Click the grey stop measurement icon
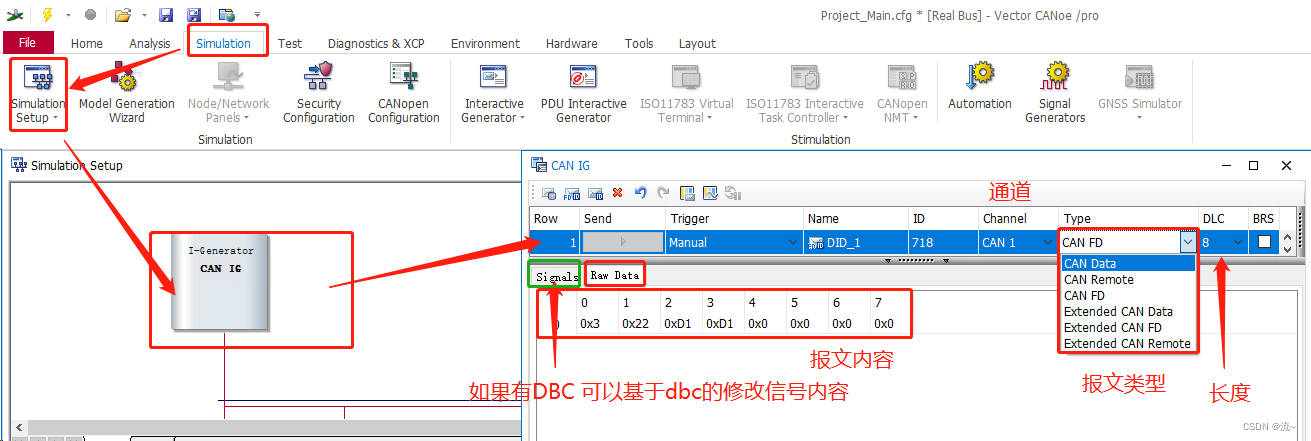Viewport: 1311px width, 441px height. click(91, 15)
